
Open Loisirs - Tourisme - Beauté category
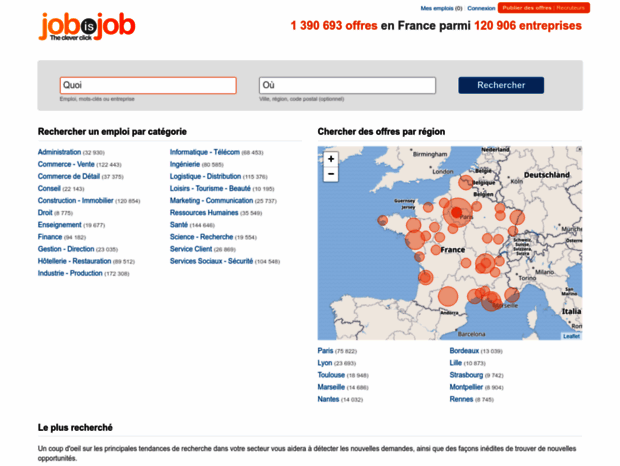click(210, 189)
